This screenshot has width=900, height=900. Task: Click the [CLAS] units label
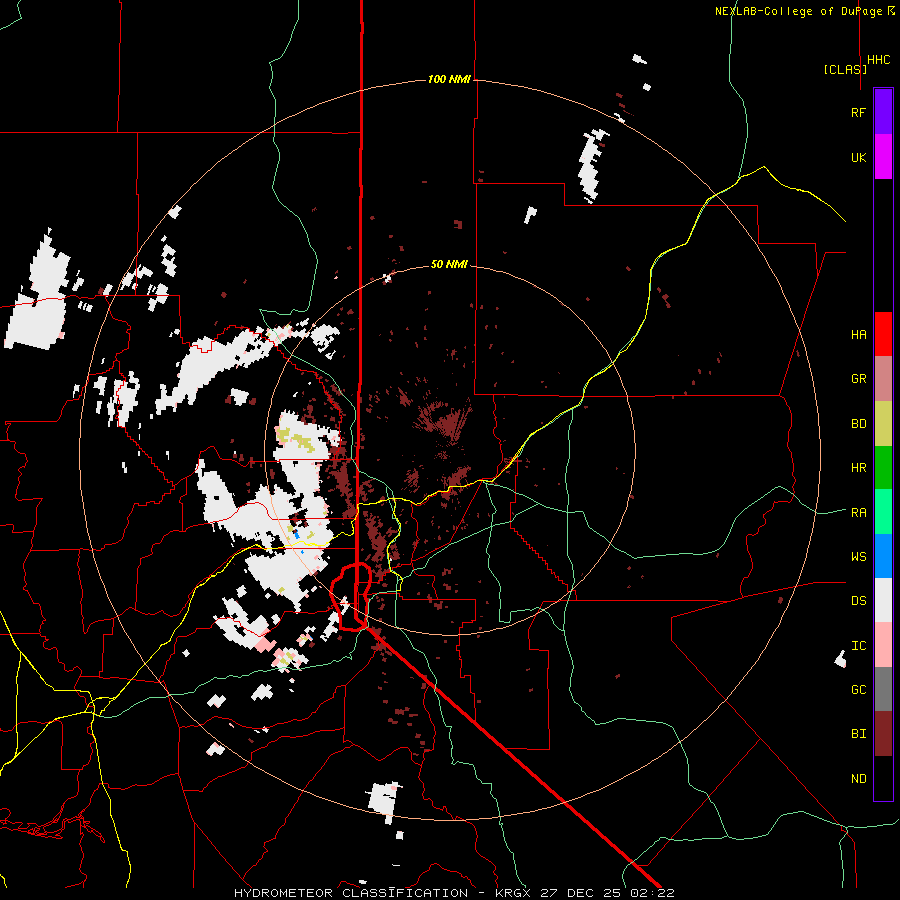click(845, 69)
